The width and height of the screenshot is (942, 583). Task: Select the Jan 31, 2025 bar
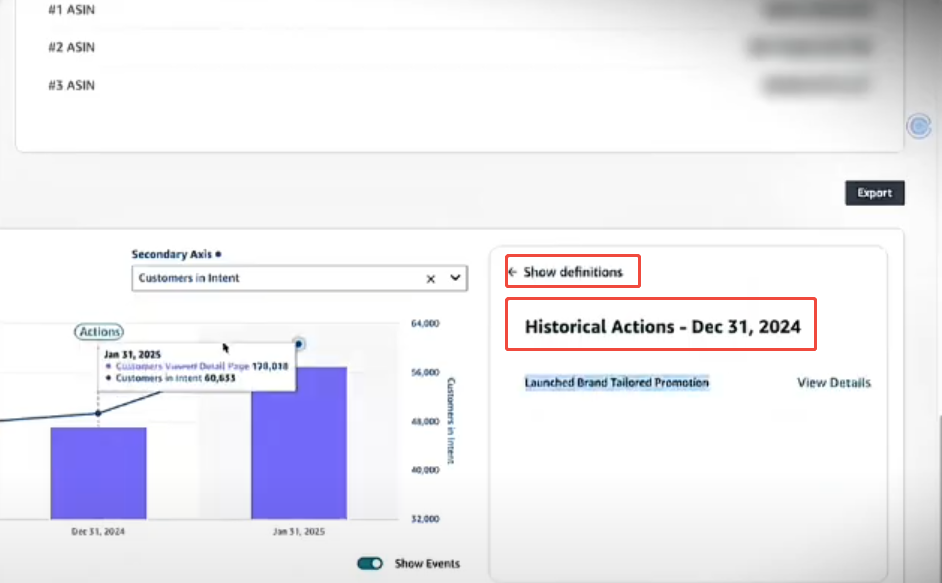(x=299, y=443)
